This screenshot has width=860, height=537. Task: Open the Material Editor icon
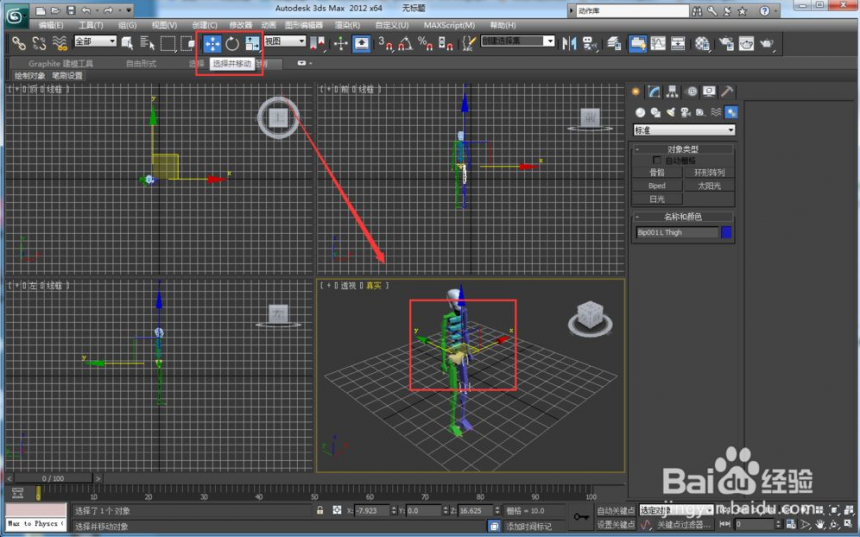[x=702, y=43]
